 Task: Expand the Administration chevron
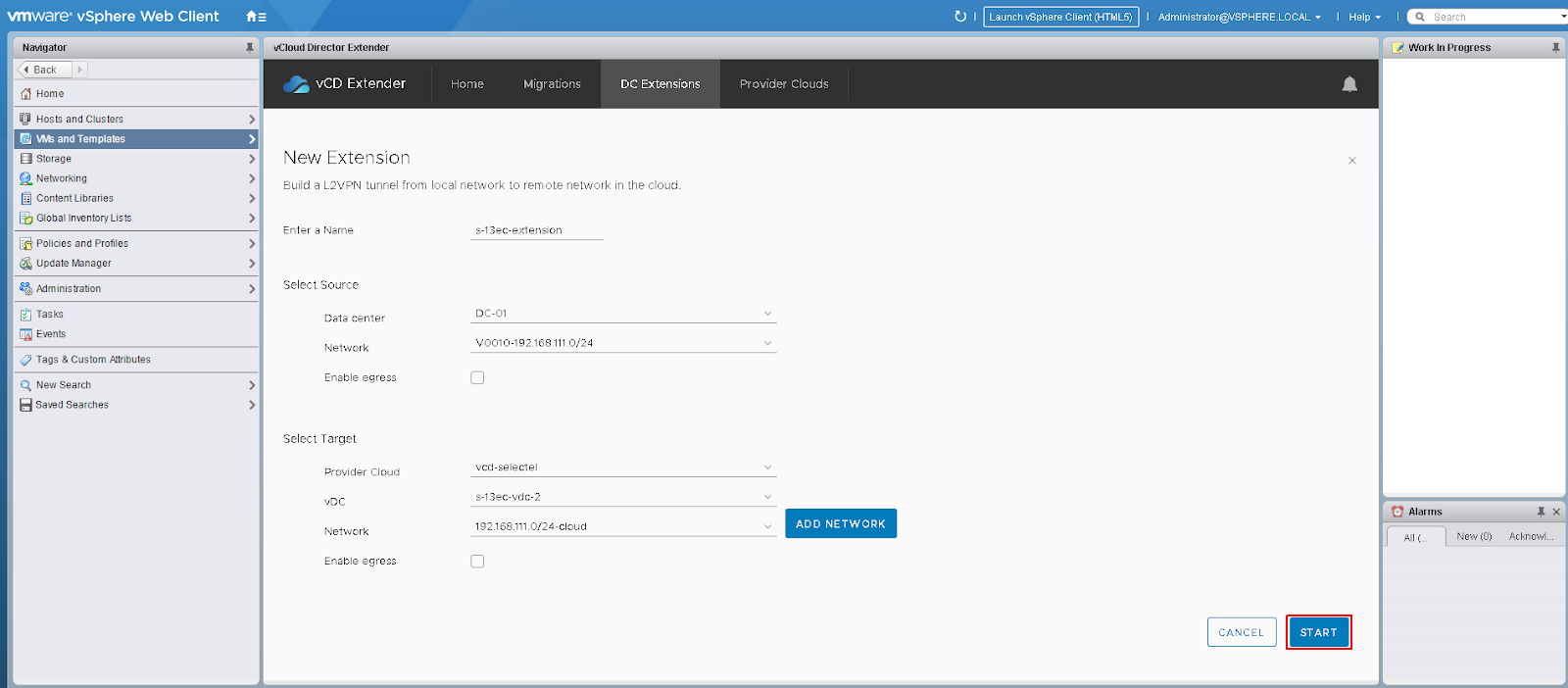tap(252, 289)
